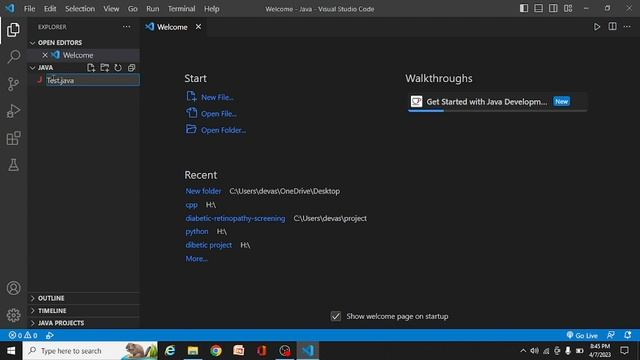Open Customize Layout icon in title bar
Image resolution: width=640 pixels, height=360 pixels.
click(x=568, y=9)
